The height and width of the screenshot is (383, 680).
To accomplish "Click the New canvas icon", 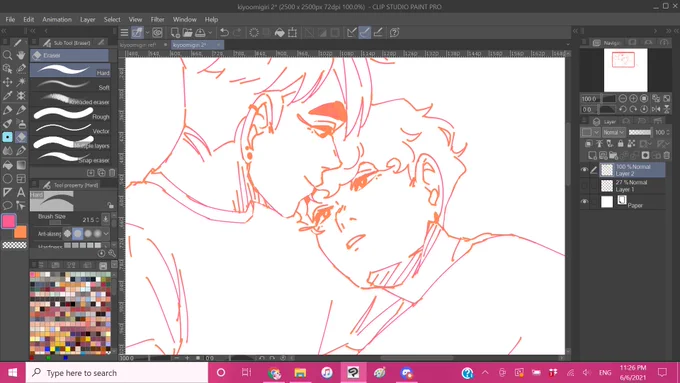I will tap(175, 33).
